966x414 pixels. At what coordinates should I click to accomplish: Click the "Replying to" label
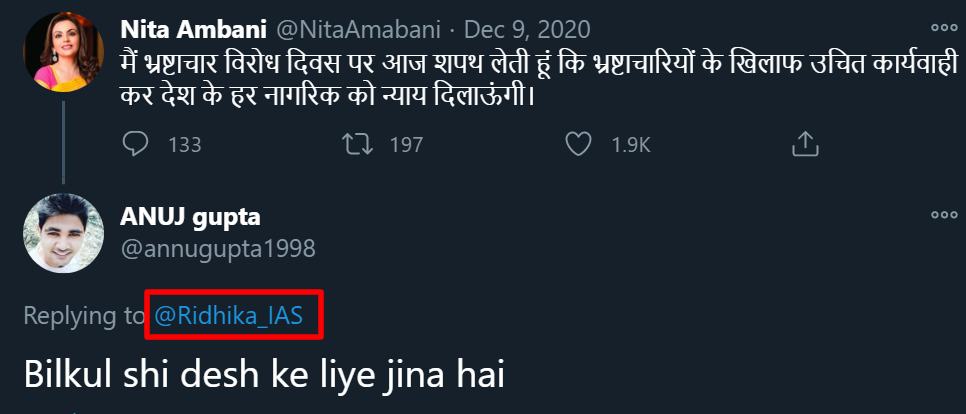tap(84, 317)
